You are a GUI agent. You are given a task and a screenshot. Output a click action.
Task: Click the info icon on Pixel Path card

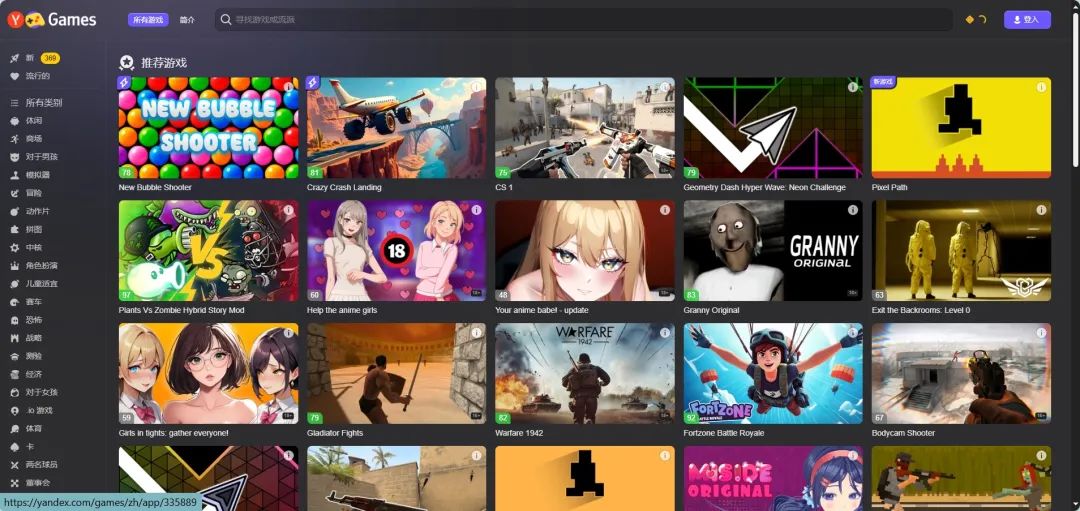[1041, 87]
